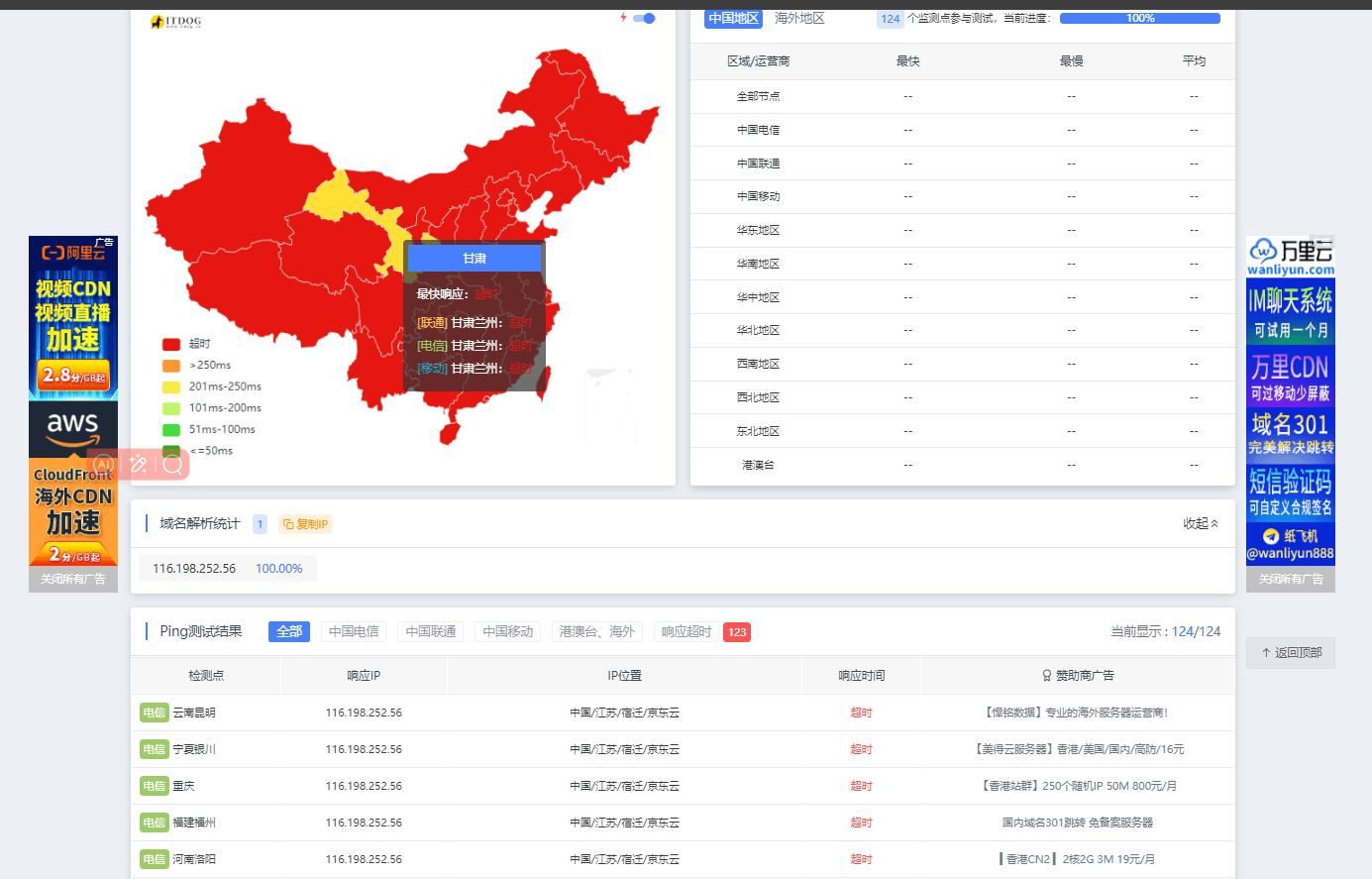Filter results by 中国电信
The width and height of the screenshot is (1372, 879).
(x=354, y=631)
